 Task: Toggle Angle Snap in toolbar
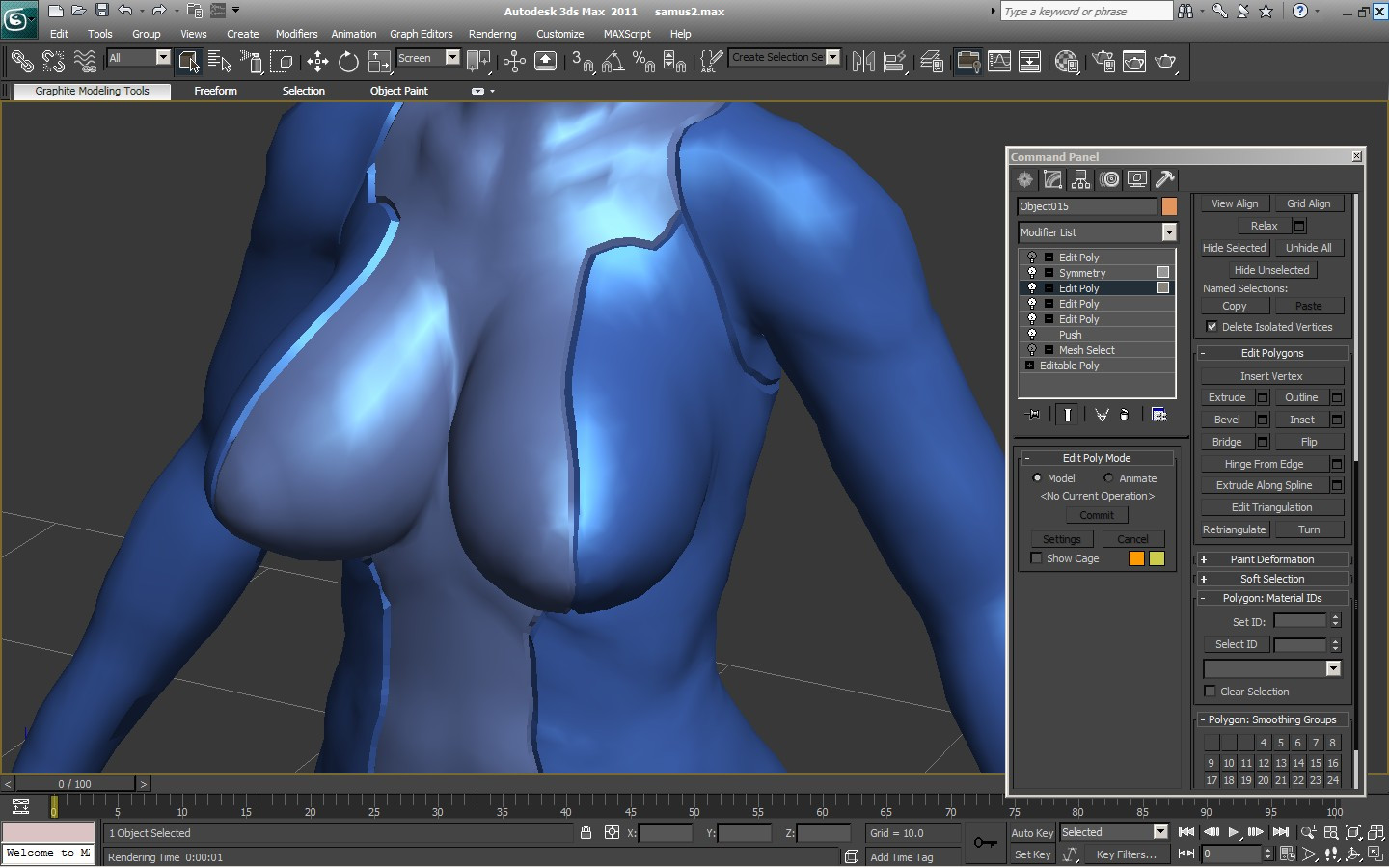[613, 62]
